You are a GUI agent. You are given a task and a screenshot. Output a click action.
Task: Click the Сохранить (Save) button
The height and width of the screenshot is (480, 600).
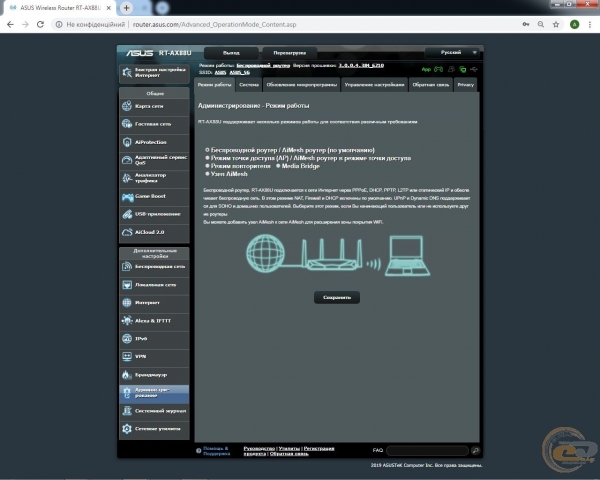[337, 297]
